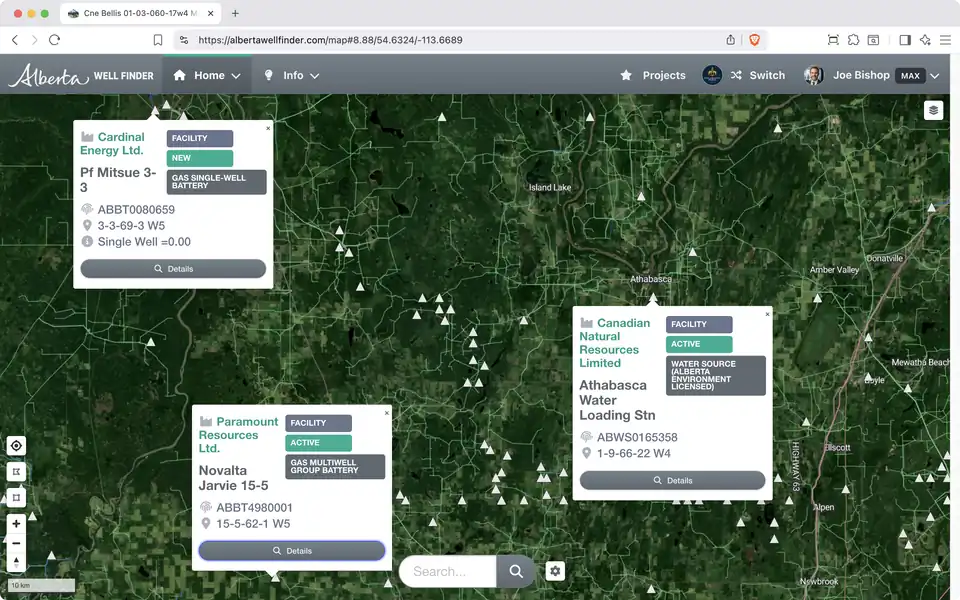Reload the browser page
Viewport: 960px width, 600px height.
tap(54, 40)
